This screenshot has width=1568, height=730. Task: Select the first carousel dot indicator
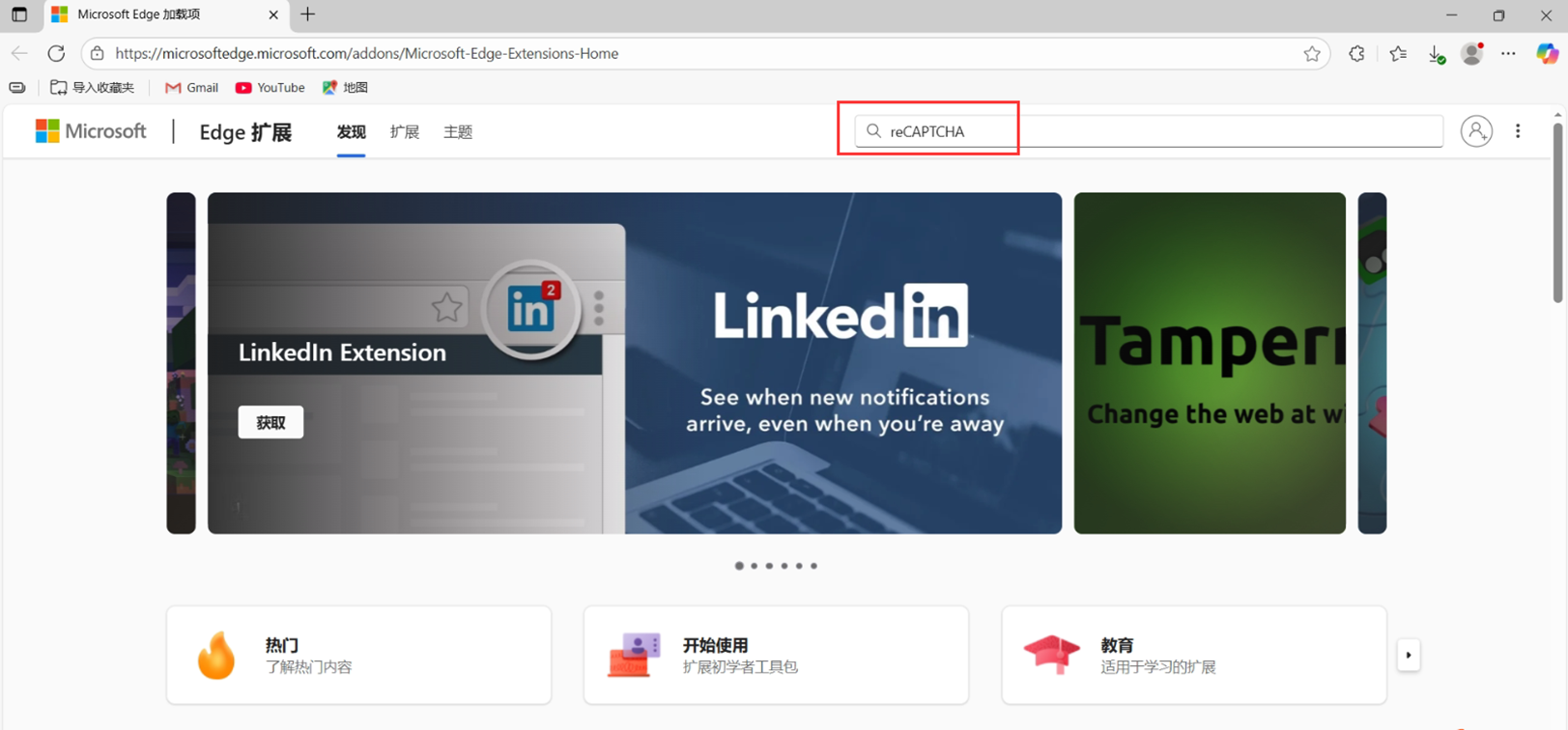pyautogui.click(x=739, y=566)
